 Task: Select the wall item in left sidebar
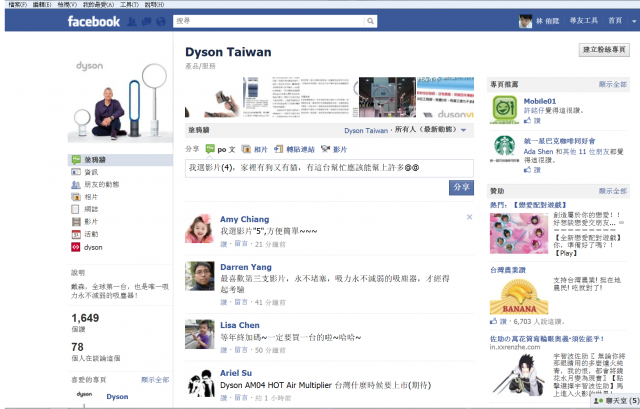pos(120,160)
